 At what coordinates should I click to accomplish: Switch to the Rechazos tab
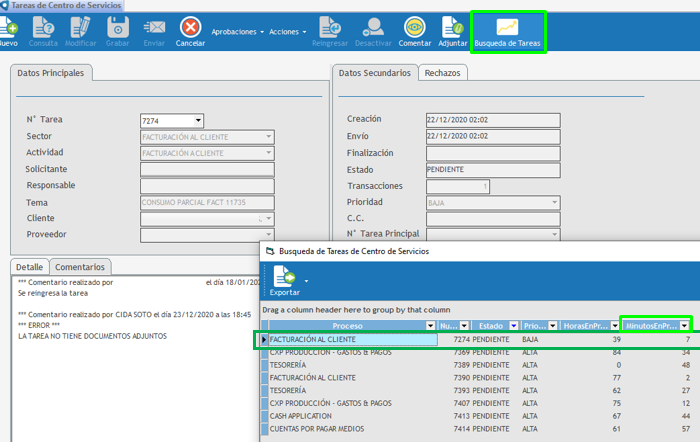pyautogui.click(x=443, y=73)
